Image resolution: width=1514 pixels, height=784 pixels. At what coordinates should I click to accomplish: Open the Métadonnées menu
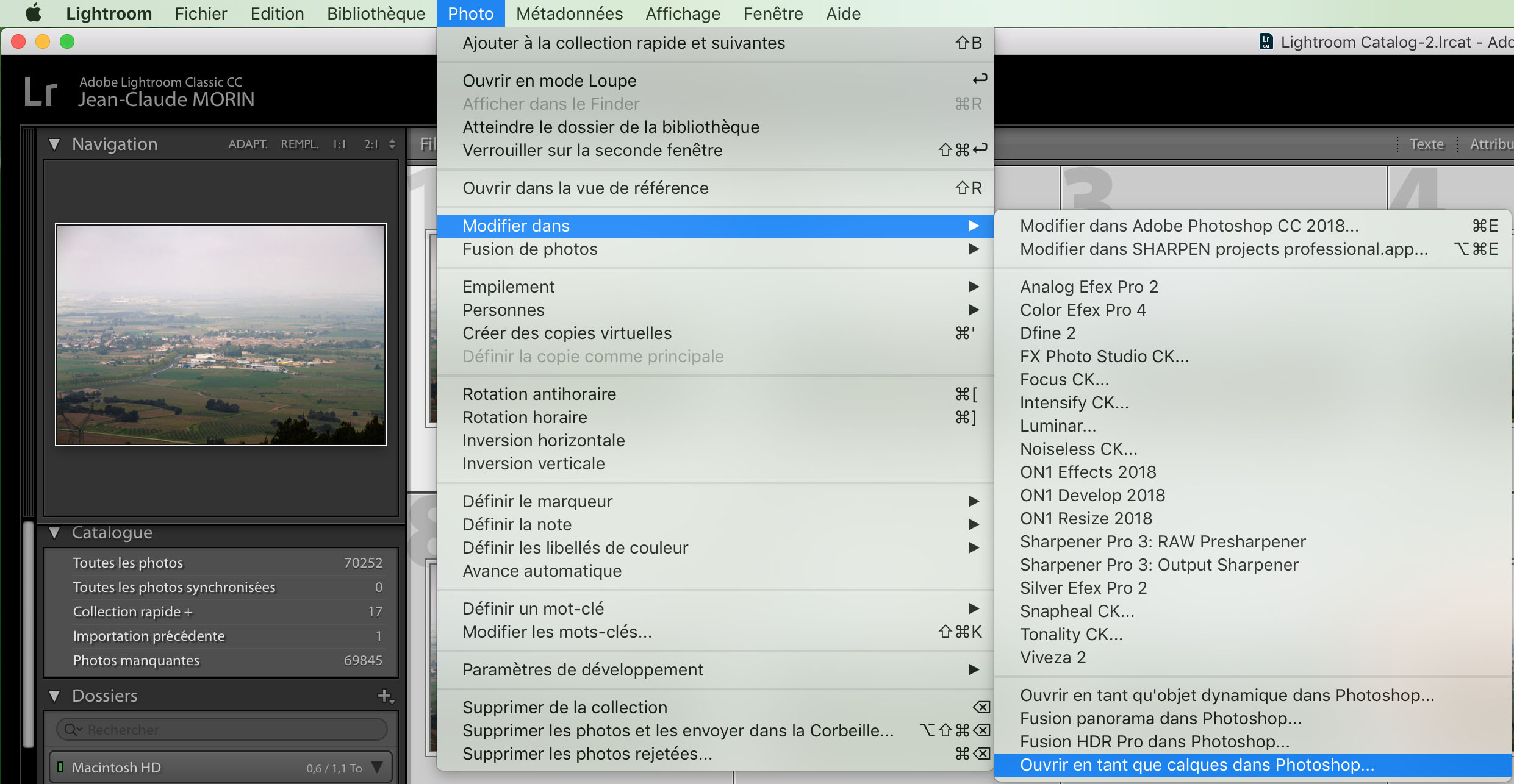(x=569, y=13)
